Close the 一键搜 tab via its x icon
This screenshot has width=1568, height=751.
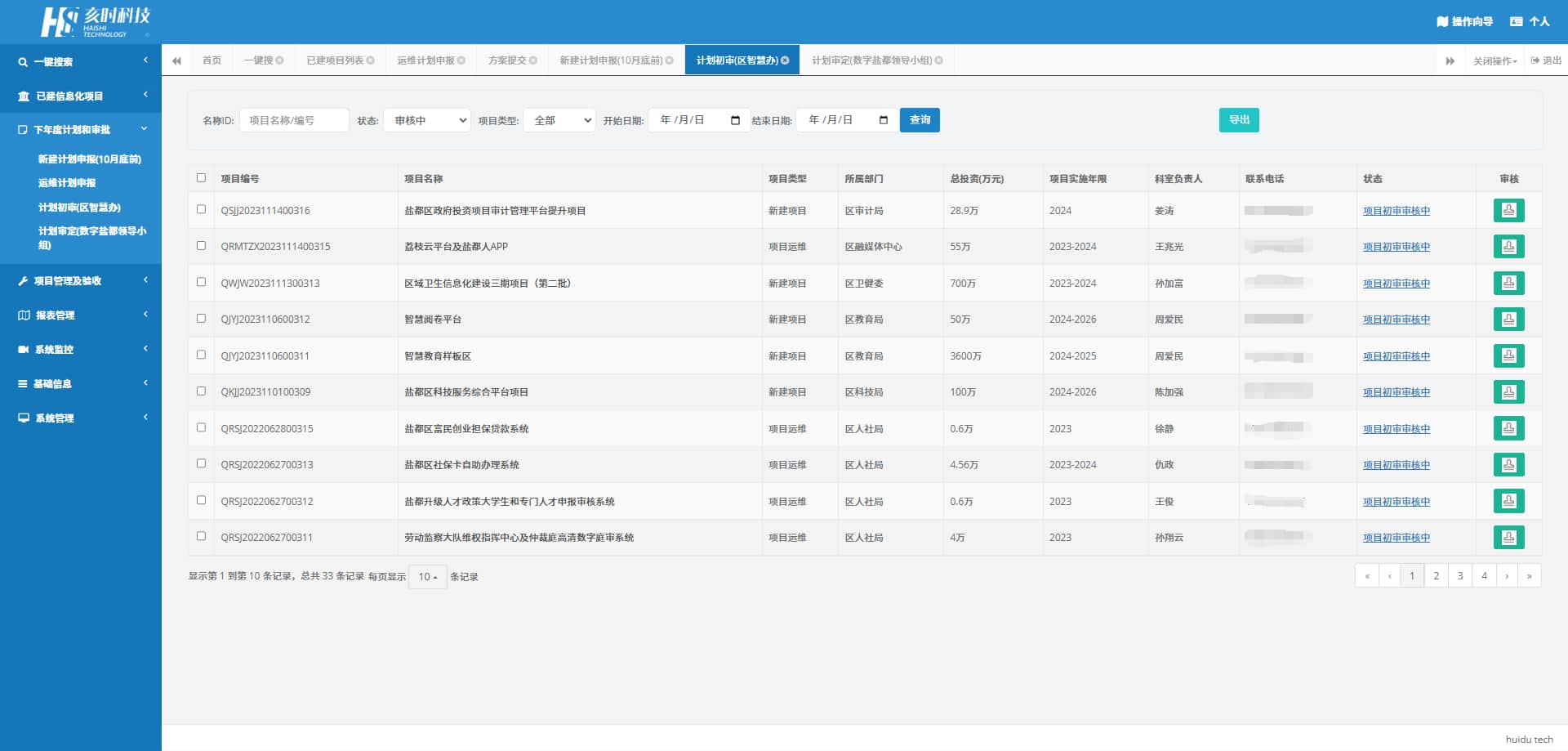[279, 60]
